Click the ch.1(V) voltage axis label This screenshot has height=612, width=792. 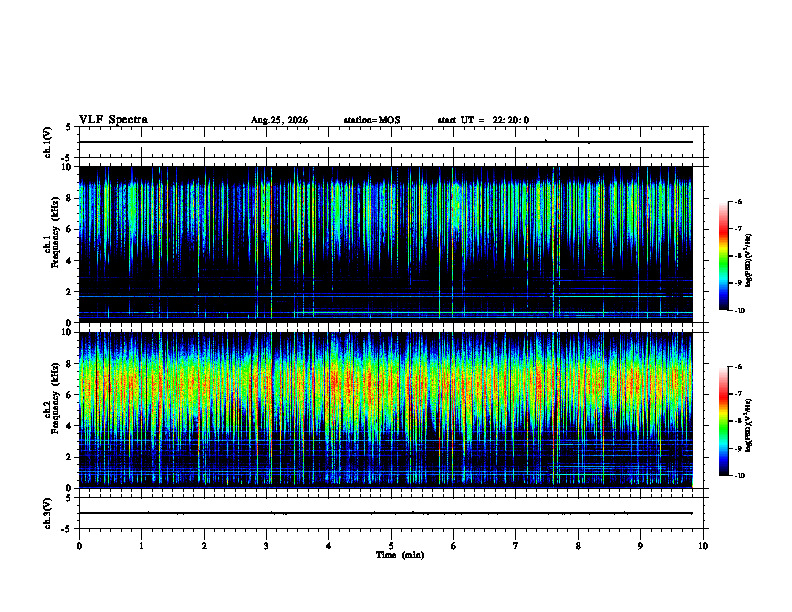click(47, 142)
